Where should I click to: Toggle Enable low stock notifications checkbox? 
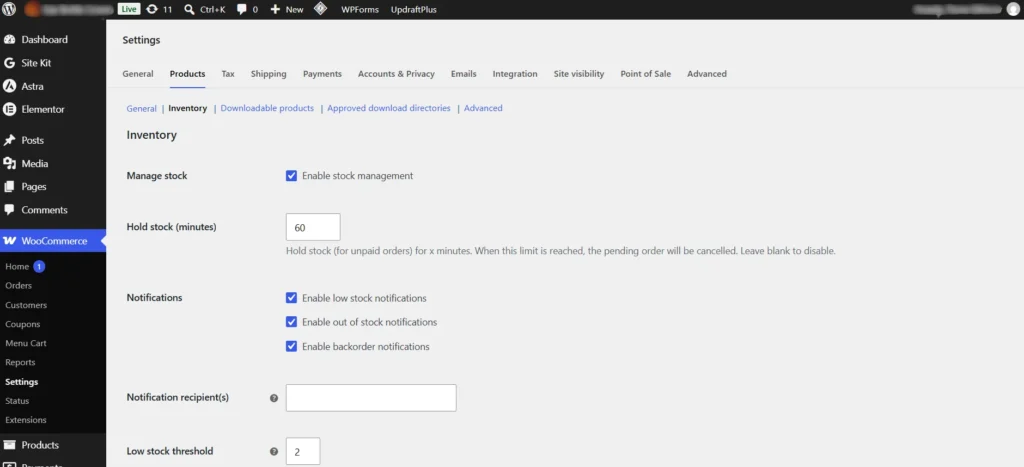291,298
